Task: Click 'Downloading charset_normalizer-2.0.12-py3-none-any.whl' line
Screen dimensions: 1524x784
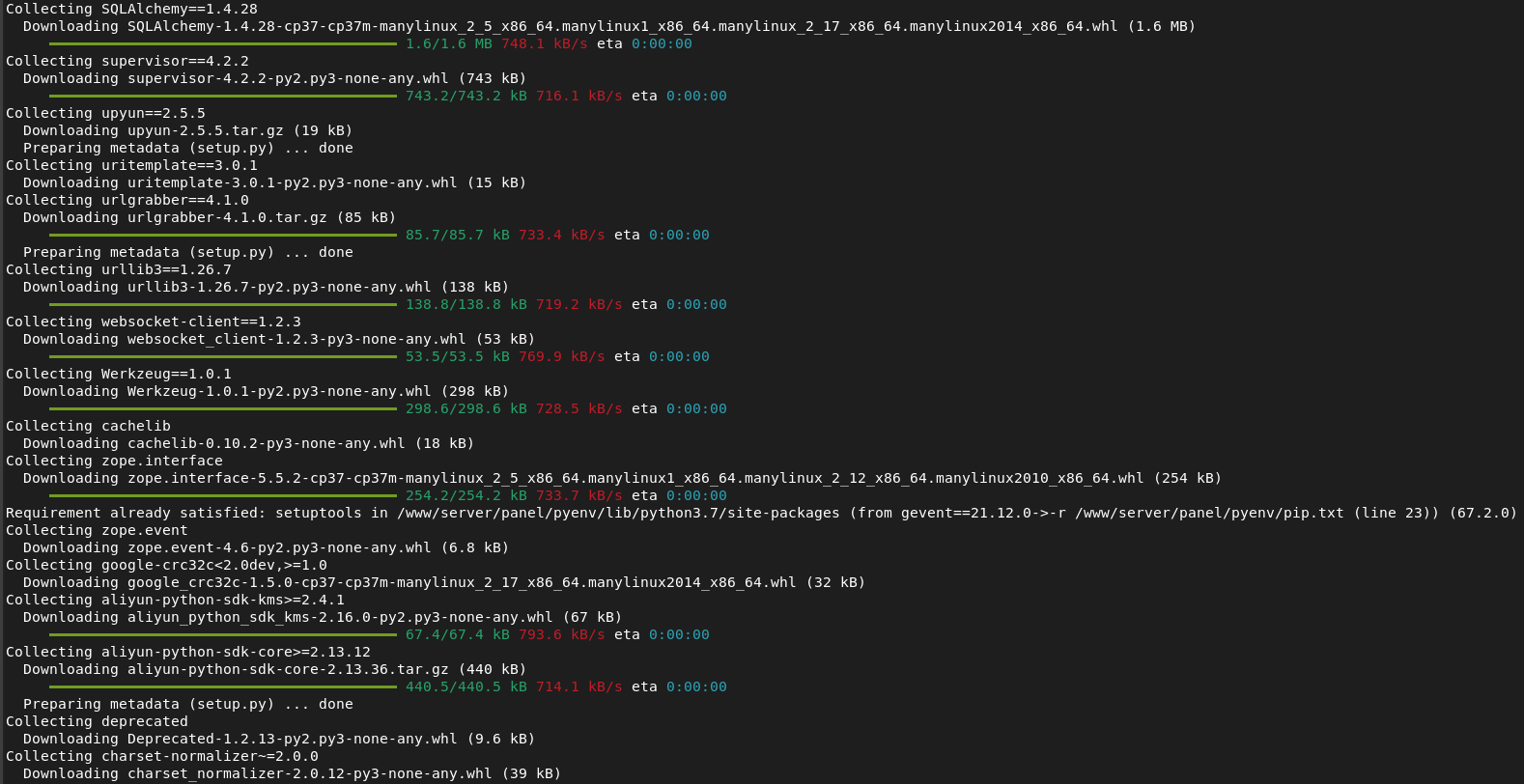Action: (293, 773)
